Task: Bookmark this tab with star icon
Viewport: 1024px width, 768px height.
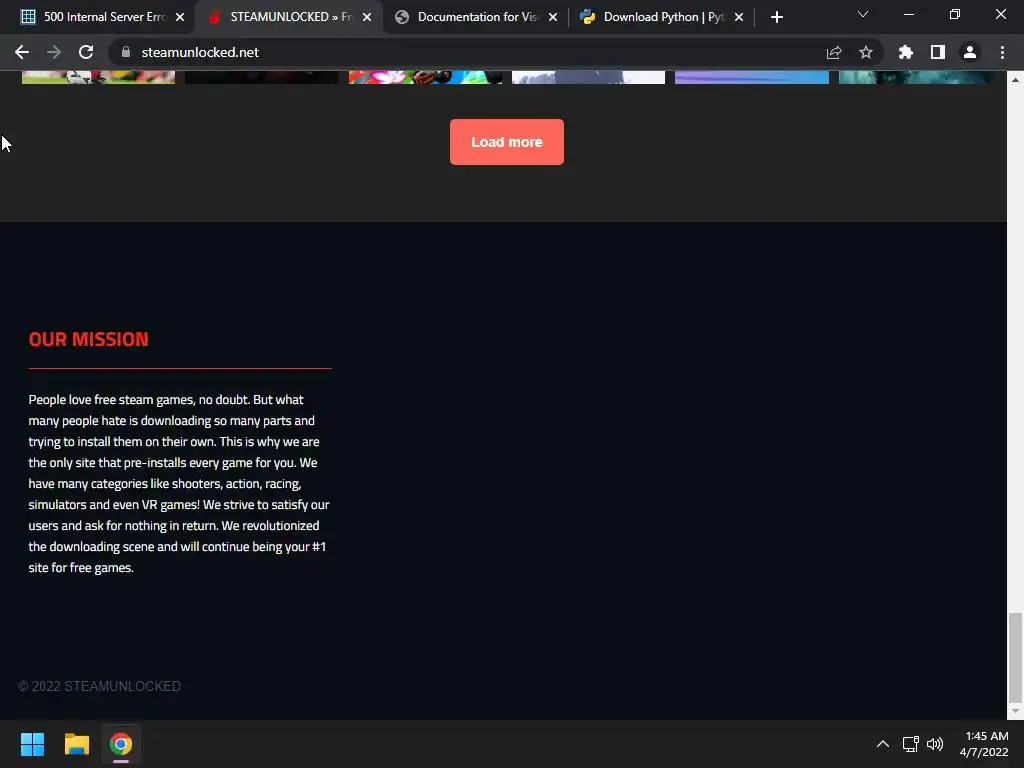Action: click(x=866, y=52)
